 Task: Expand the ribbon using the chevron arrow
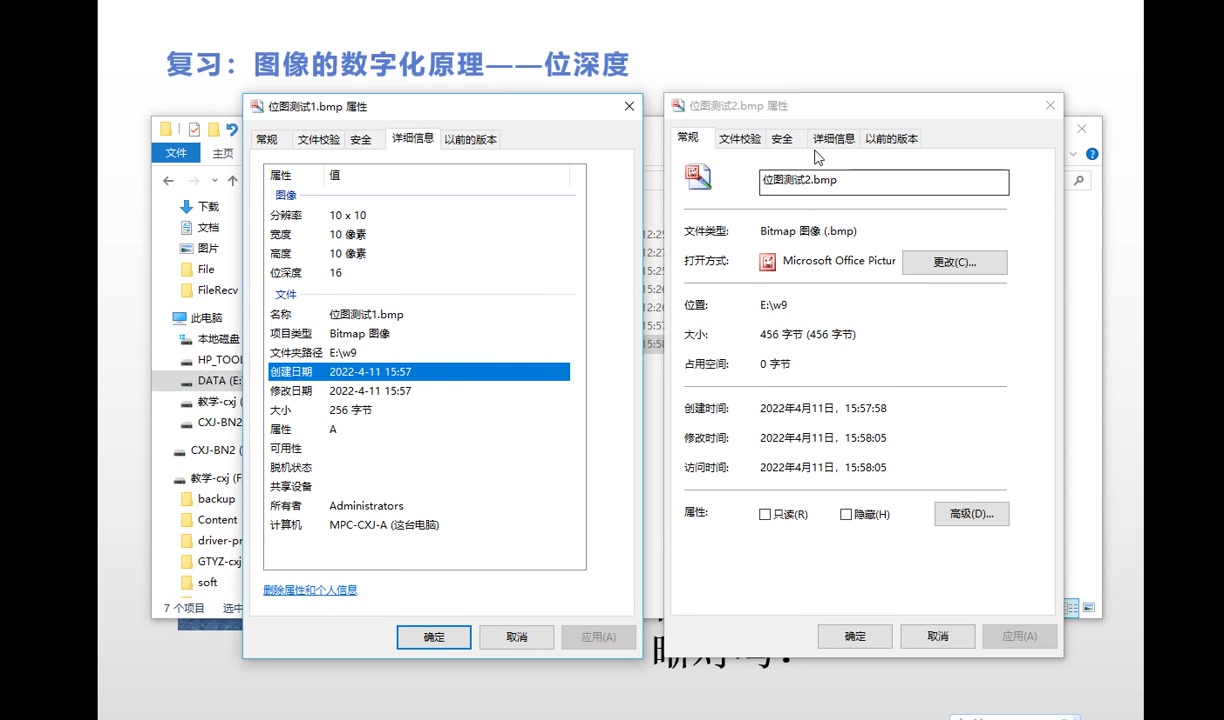point(1072,152)
